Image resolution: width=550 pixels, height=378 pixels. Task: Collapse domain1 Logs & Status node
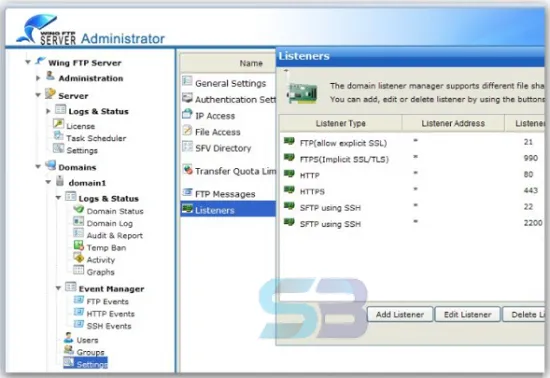click(x=58, y=198)
